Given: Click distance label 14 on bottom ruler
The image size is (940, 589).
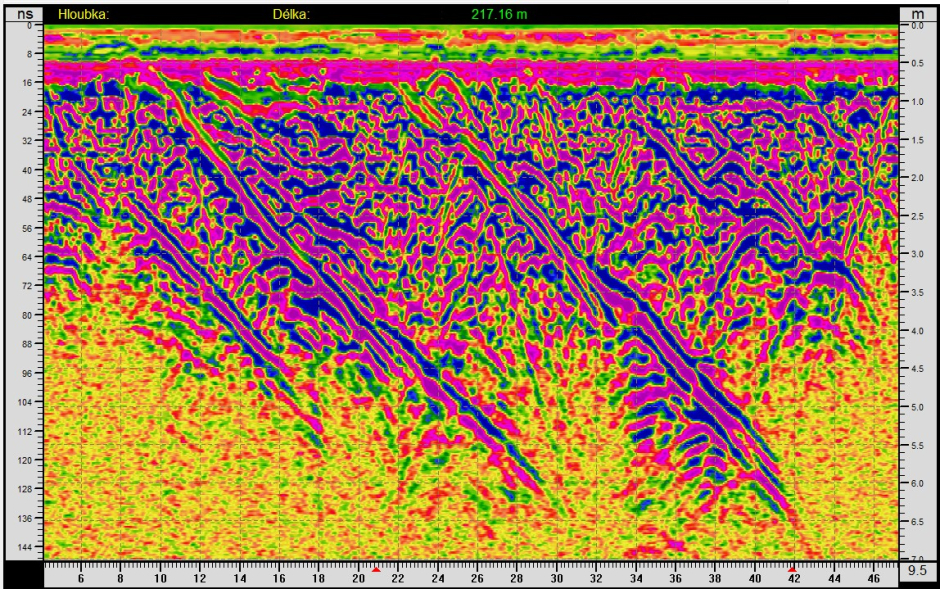Looking at the screenshot, I should pyautogui.click(x=239, y=579).
